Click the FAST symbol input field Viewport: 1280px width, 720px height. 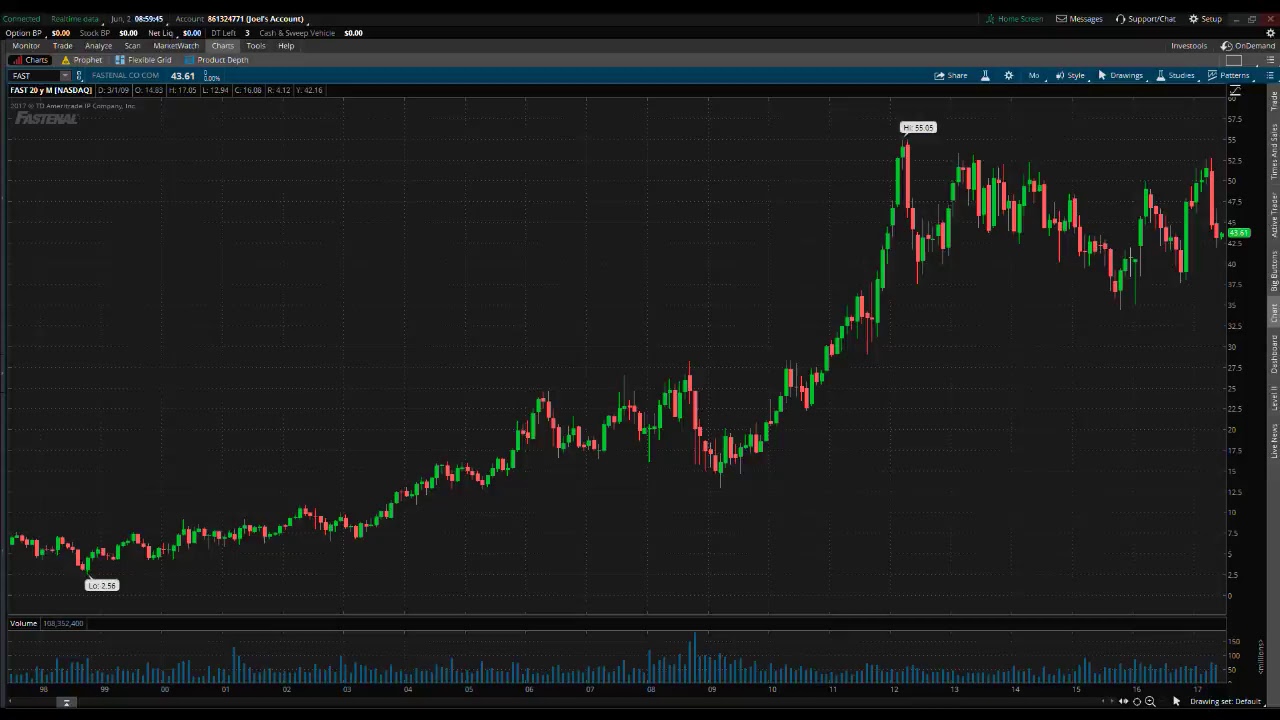35,76
